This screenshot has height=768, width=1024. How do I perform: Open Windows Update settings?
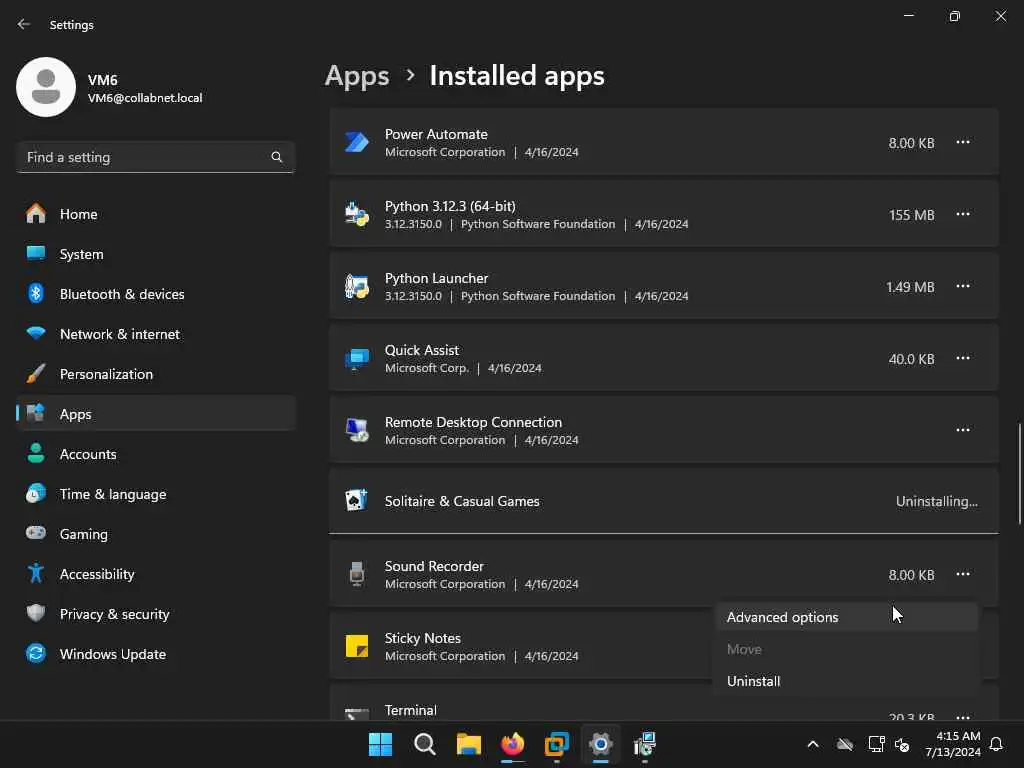tap(155, 654)
